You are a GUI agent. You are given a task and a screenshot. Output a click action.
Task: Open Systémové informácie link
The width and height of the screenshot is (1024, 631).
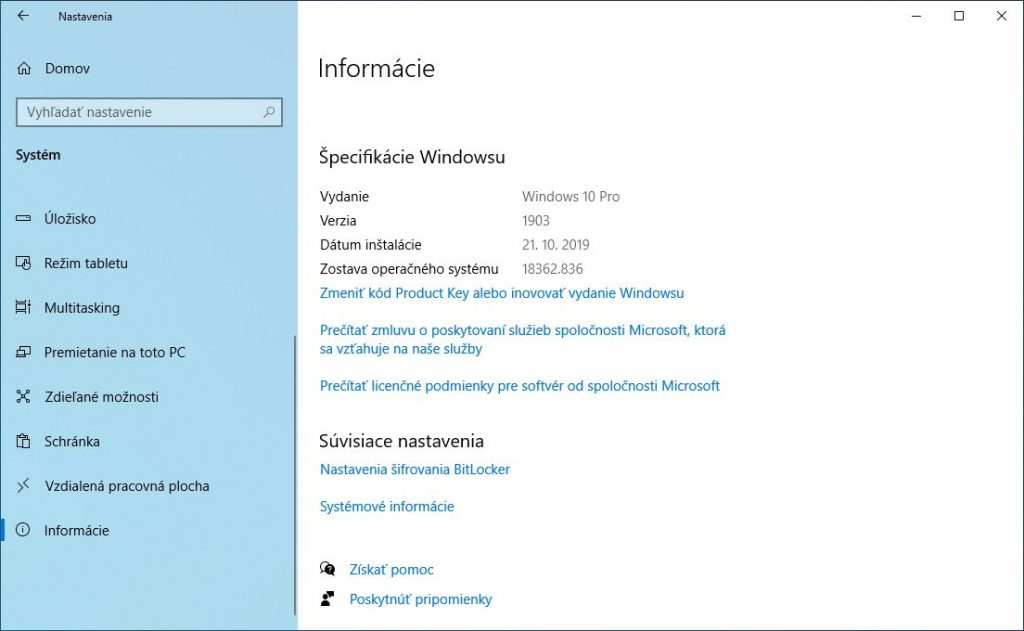(387, 506)
